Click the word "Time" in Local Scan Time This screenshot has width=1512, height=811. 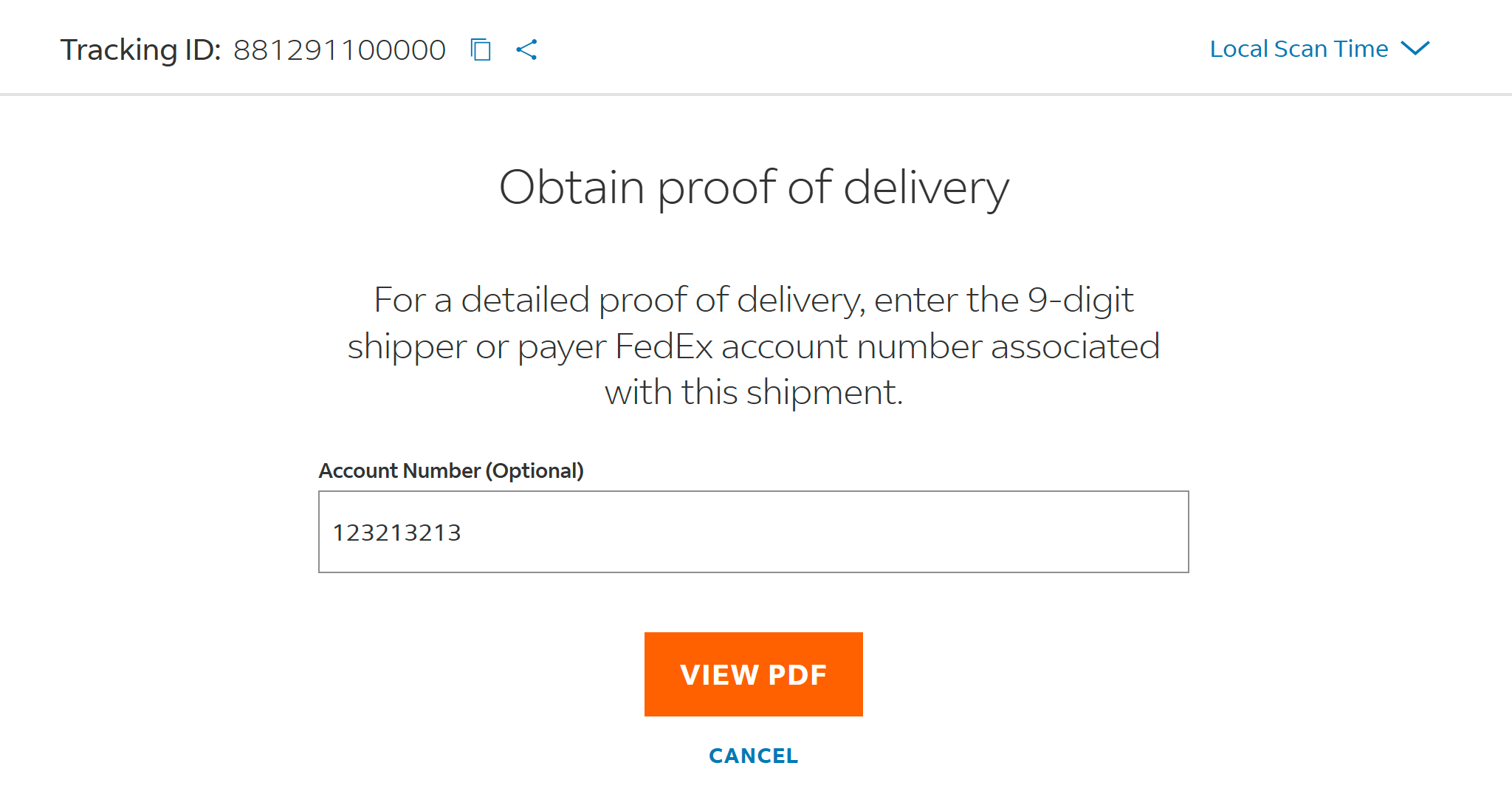click(1361, 49)
